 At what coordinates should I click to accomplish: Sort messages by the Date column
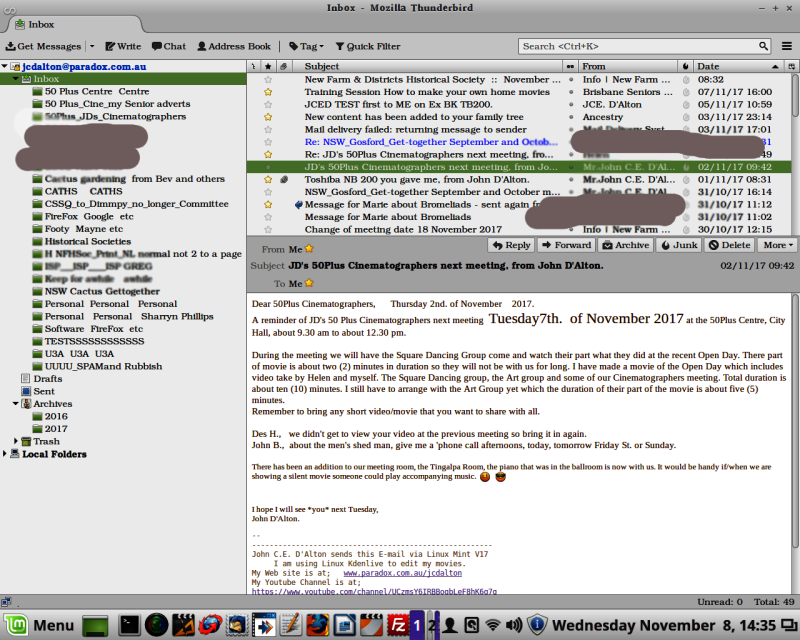click(738, 66)
